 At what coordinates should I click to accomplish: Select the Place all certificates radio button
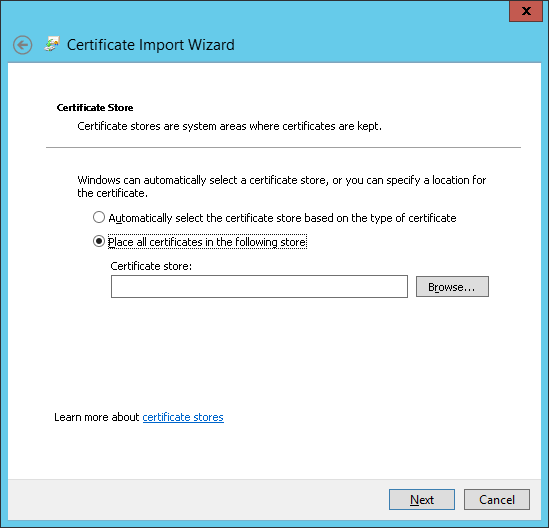[99, 241]
